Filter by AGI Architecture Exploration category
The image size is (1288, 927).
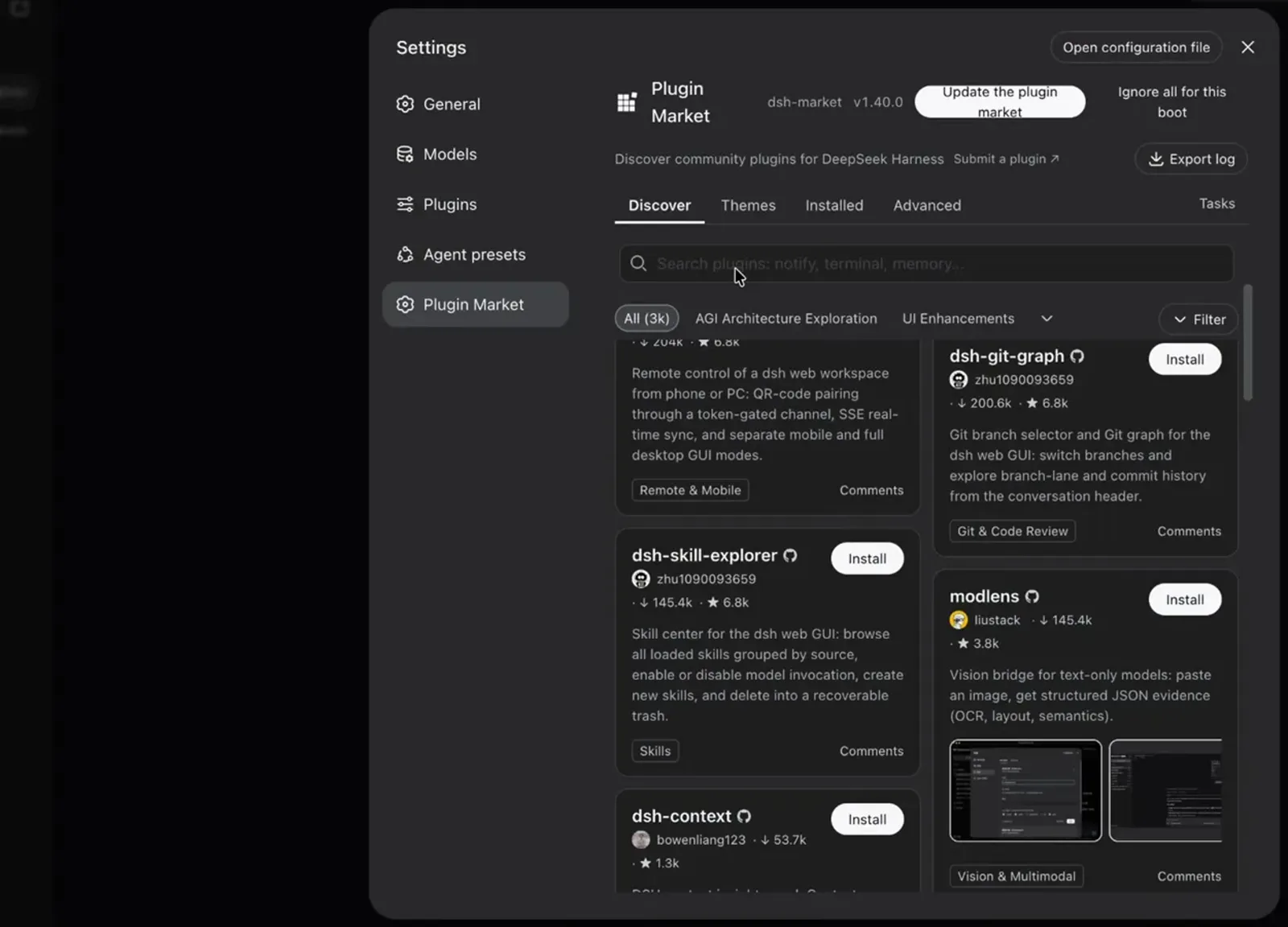pyautogui.click(x=786, y=319)
